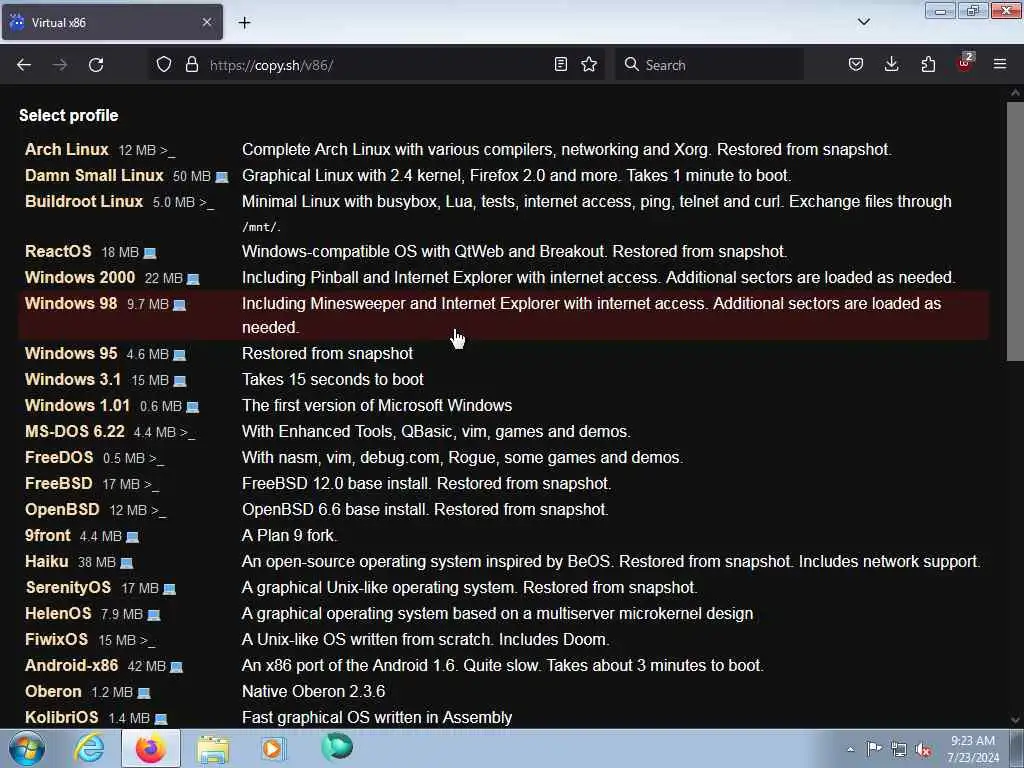
Task: Launch Internet Explorer from the taskbar
Action: (89, 748)
